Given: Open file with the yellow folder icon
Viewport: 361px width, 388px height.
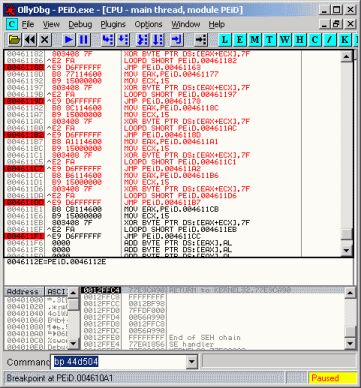Looking at the screenshot, I should click(14, 40).
